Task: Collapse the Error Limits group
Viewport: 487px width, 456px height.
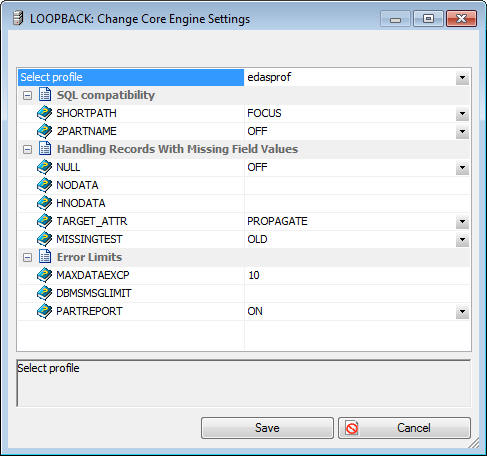Action: [x=28, y=258]
